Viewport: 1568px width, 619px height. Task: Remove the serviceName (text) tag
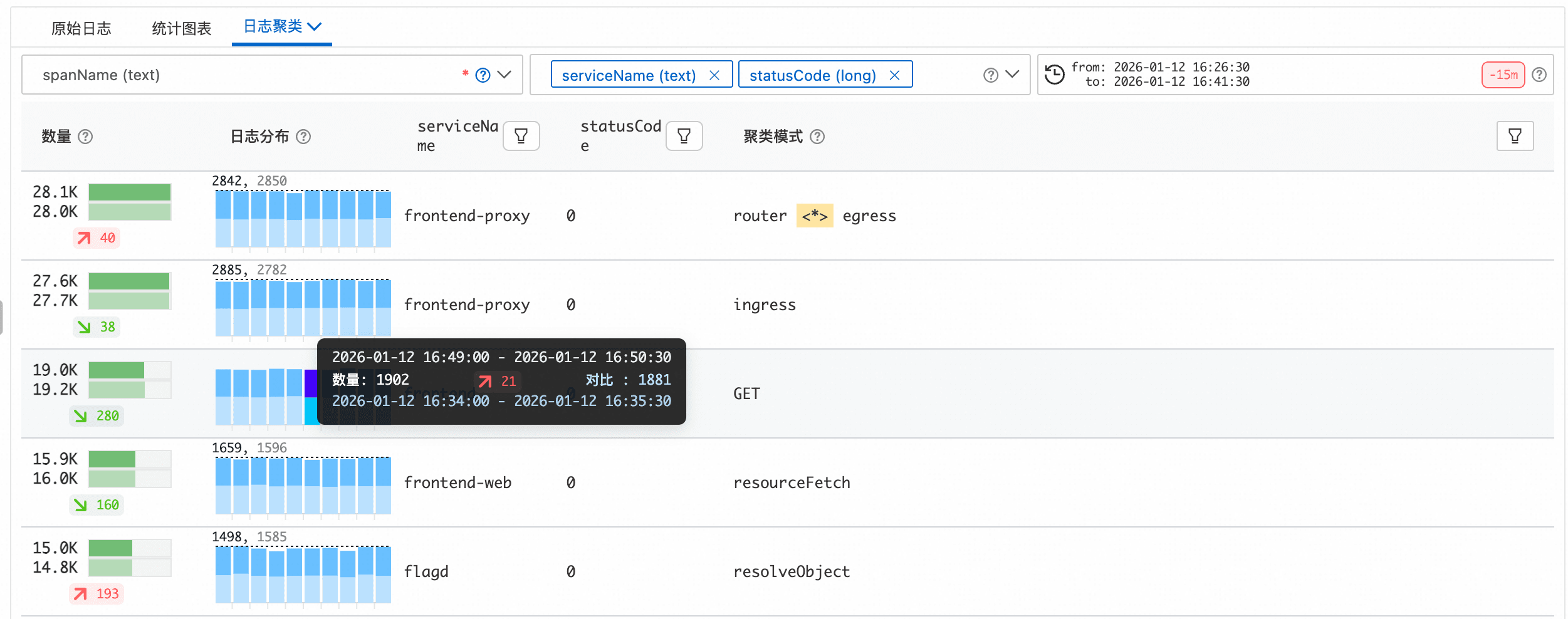(714, 75)
